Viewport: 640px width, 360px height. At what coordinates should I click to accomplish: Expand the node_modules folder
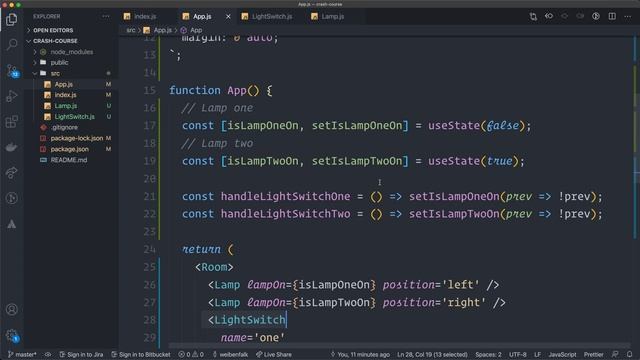point(72,52)
